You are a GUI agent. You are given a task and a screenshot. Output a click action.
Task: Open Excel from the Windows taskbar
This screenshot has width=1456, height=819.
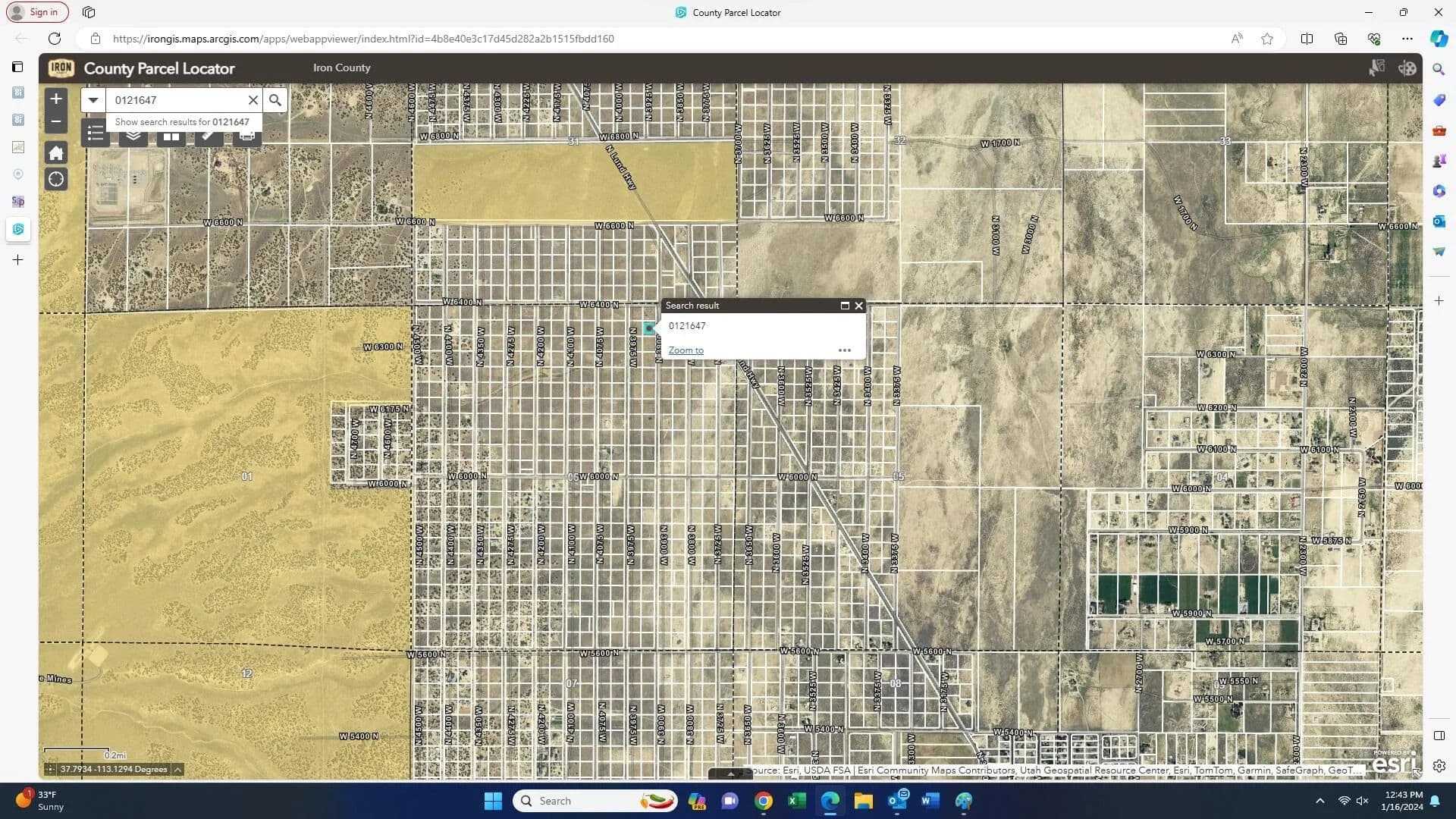796,801
